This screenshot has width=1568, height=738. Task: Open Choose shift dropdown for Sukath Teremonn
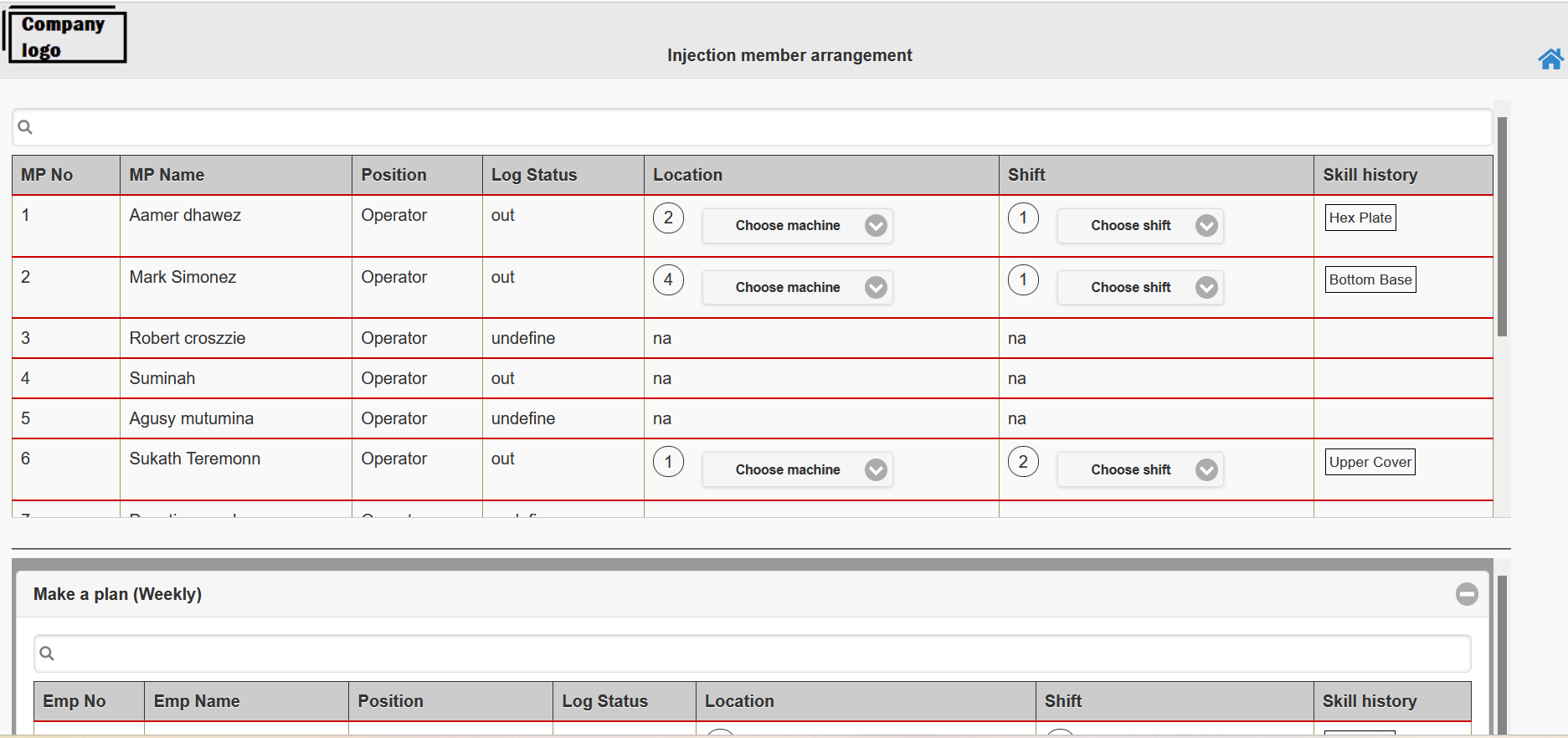tap(1139, 470)
